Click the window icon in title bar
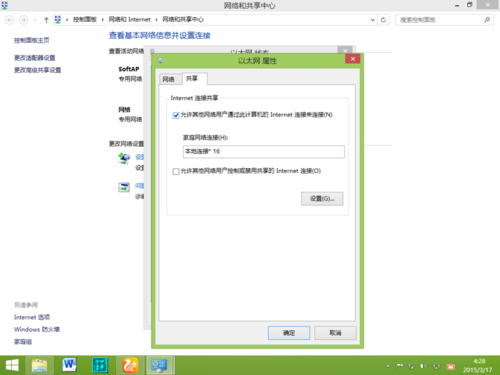 (x=5, y=5)
